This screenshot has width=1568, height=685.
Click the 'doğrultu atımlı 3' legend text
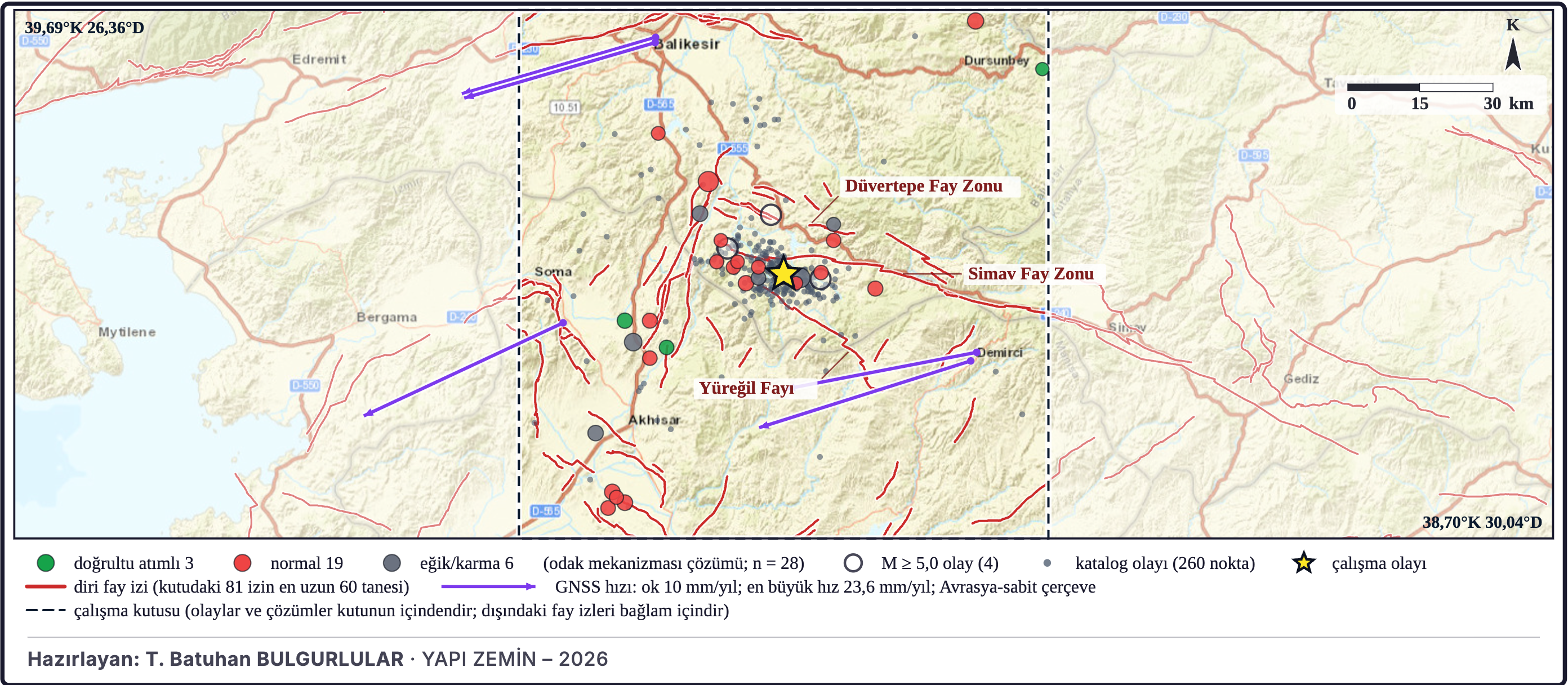coord(133,563)
